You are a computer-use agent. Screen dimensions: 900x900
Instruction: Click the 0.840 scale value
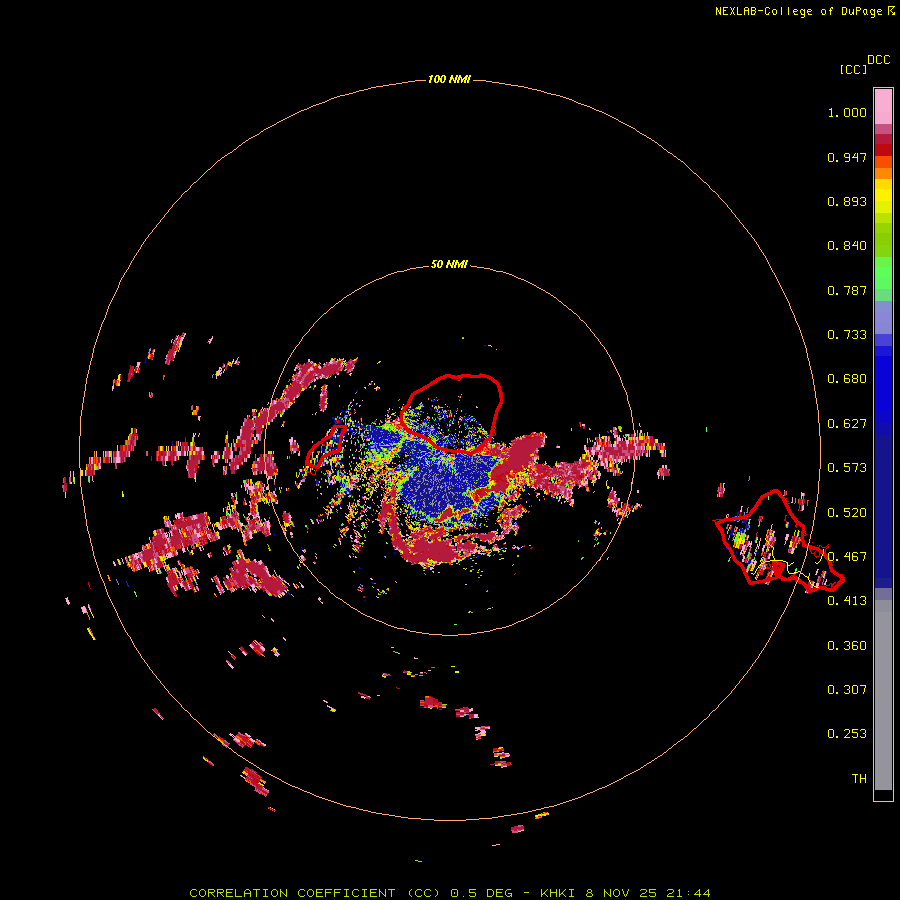pyautogui.click(x=847, y=246)
